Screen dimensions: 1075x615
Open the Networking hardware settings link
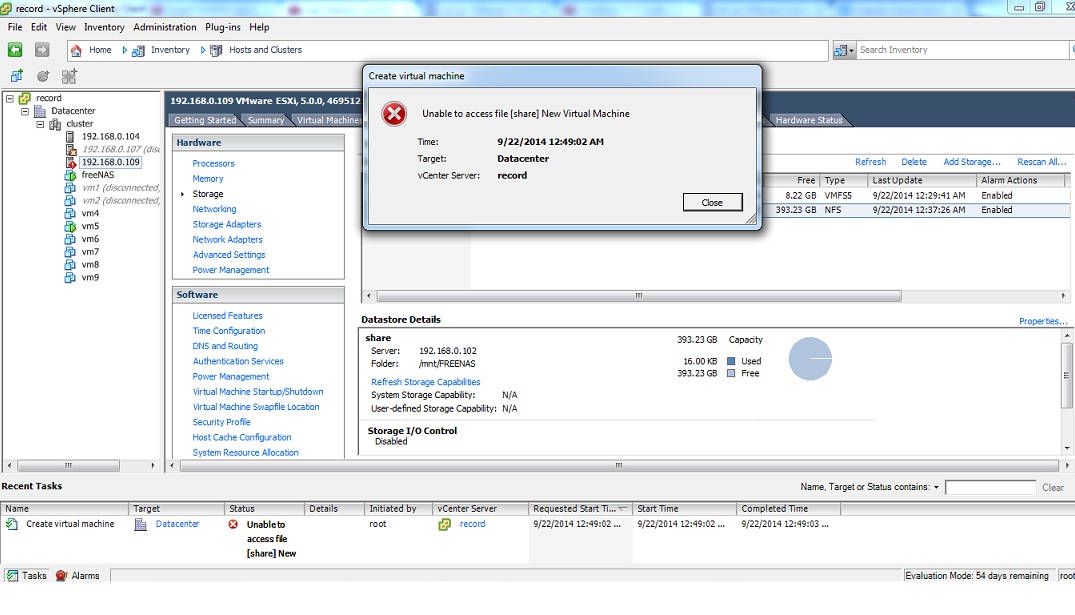point(215,209)
